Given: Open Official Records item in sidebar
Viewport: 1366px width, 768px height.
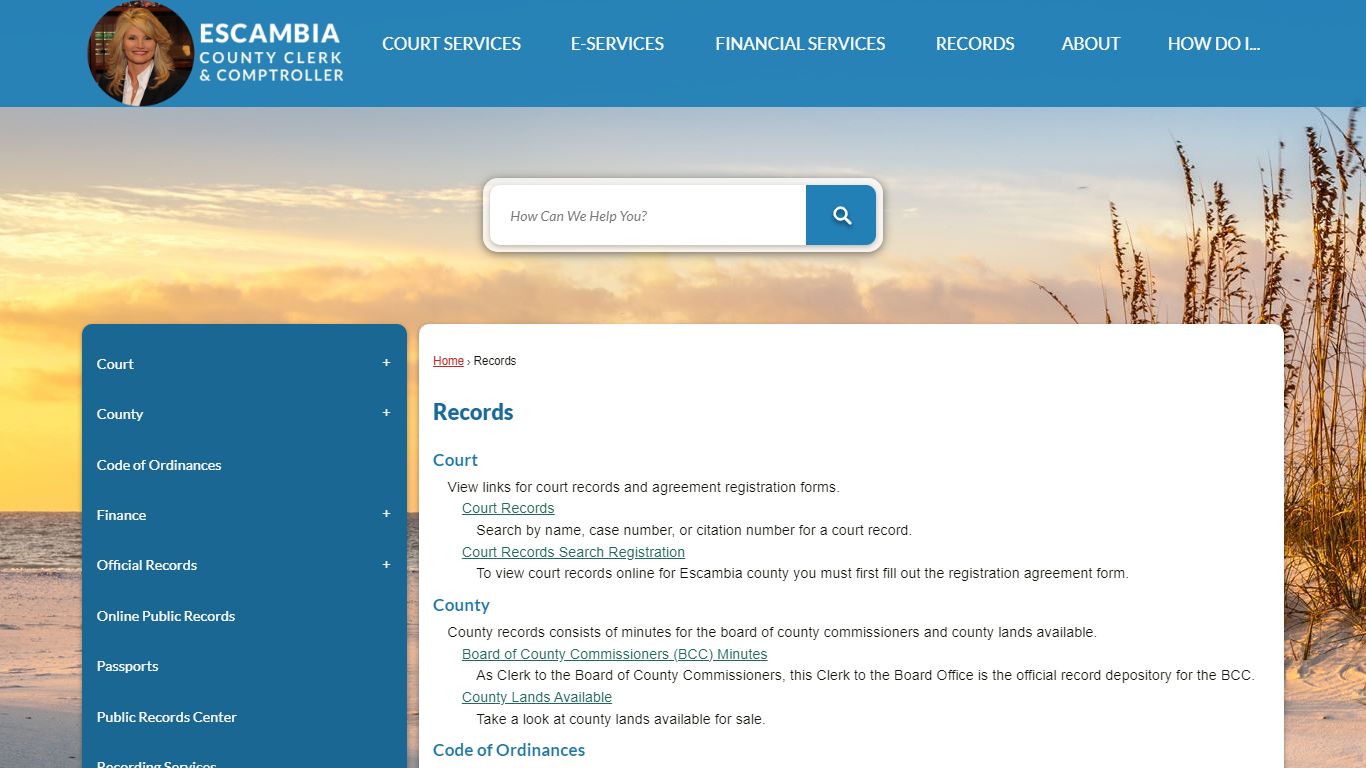Looking at the screenshot, I should point(147,564).
